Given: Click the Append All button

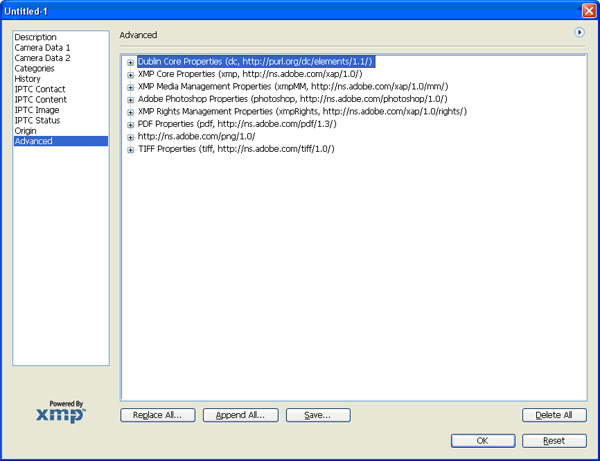Looking at the screenshot, I should pos(240,415).
